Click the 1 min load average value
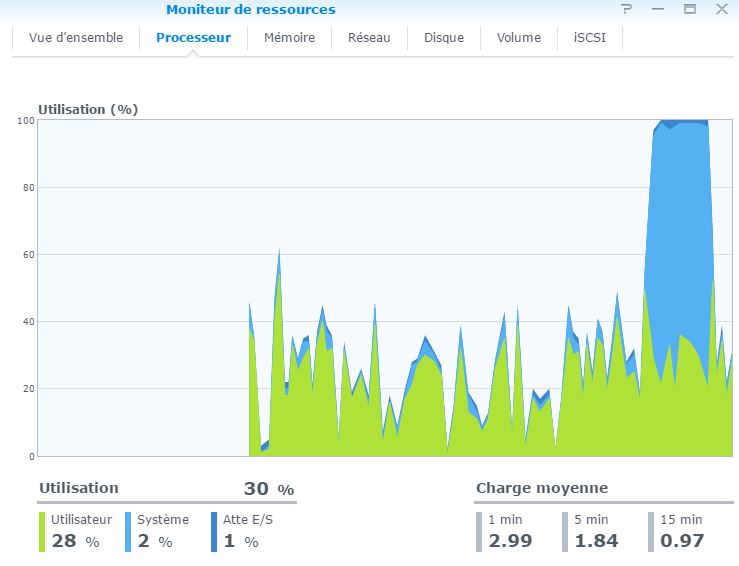This screenshot has height=566, width=739. 510,541
